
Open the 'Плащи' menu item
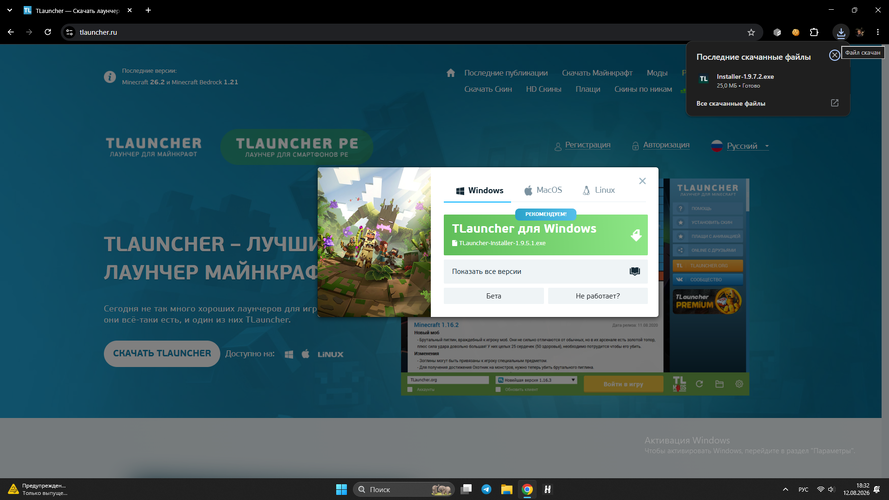click(587, 89)
